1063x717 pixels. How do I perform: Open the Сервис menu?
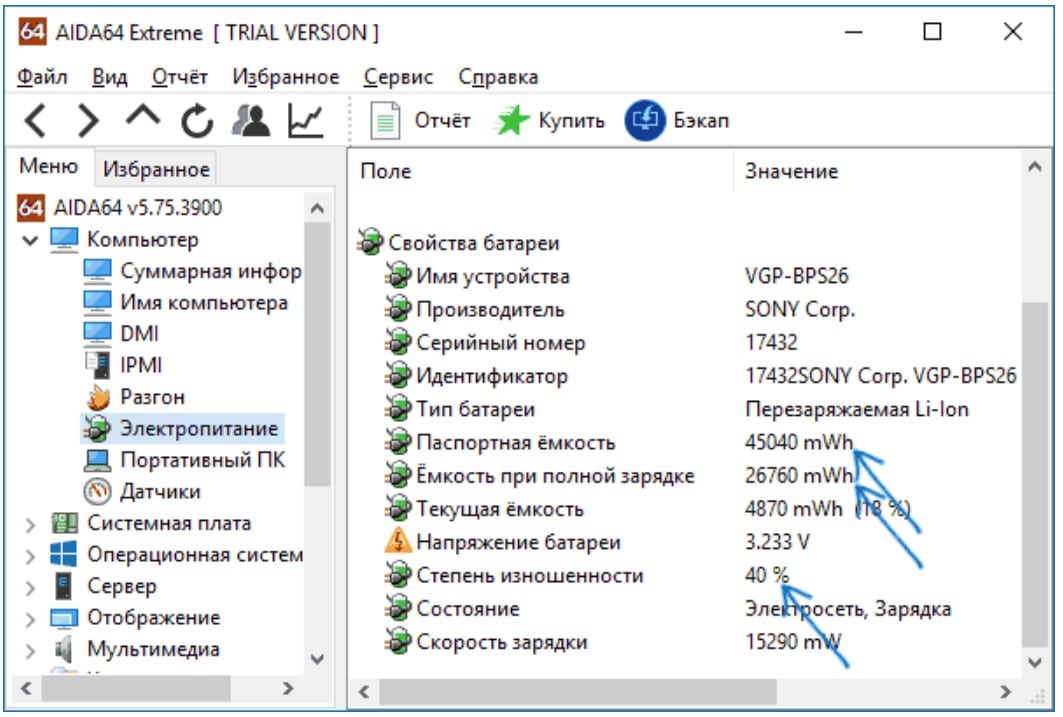point(398,77)
